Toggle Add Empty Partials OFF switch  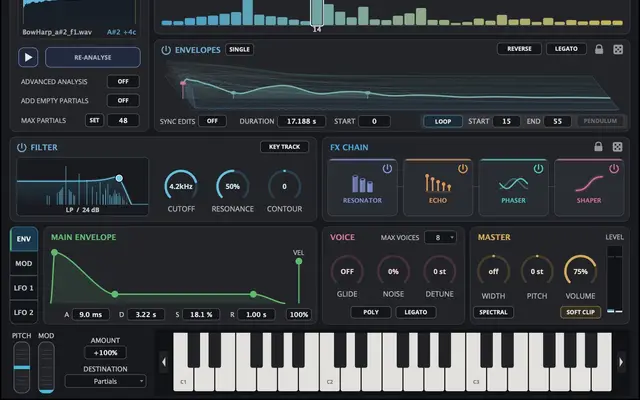click(x=123, y=100)
